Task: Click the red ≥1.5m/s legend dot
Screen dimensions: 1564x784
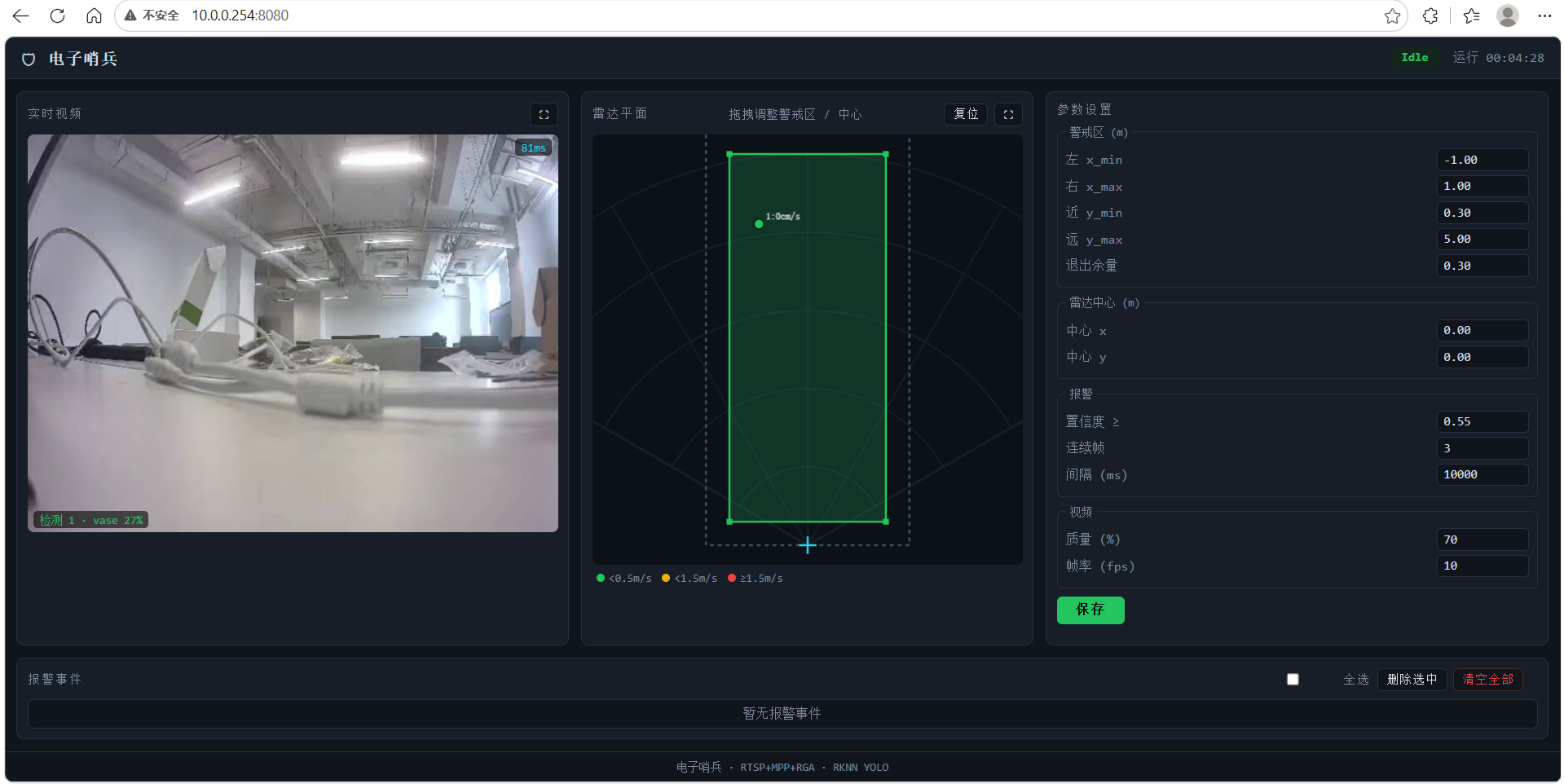Action: coord(732,578)
